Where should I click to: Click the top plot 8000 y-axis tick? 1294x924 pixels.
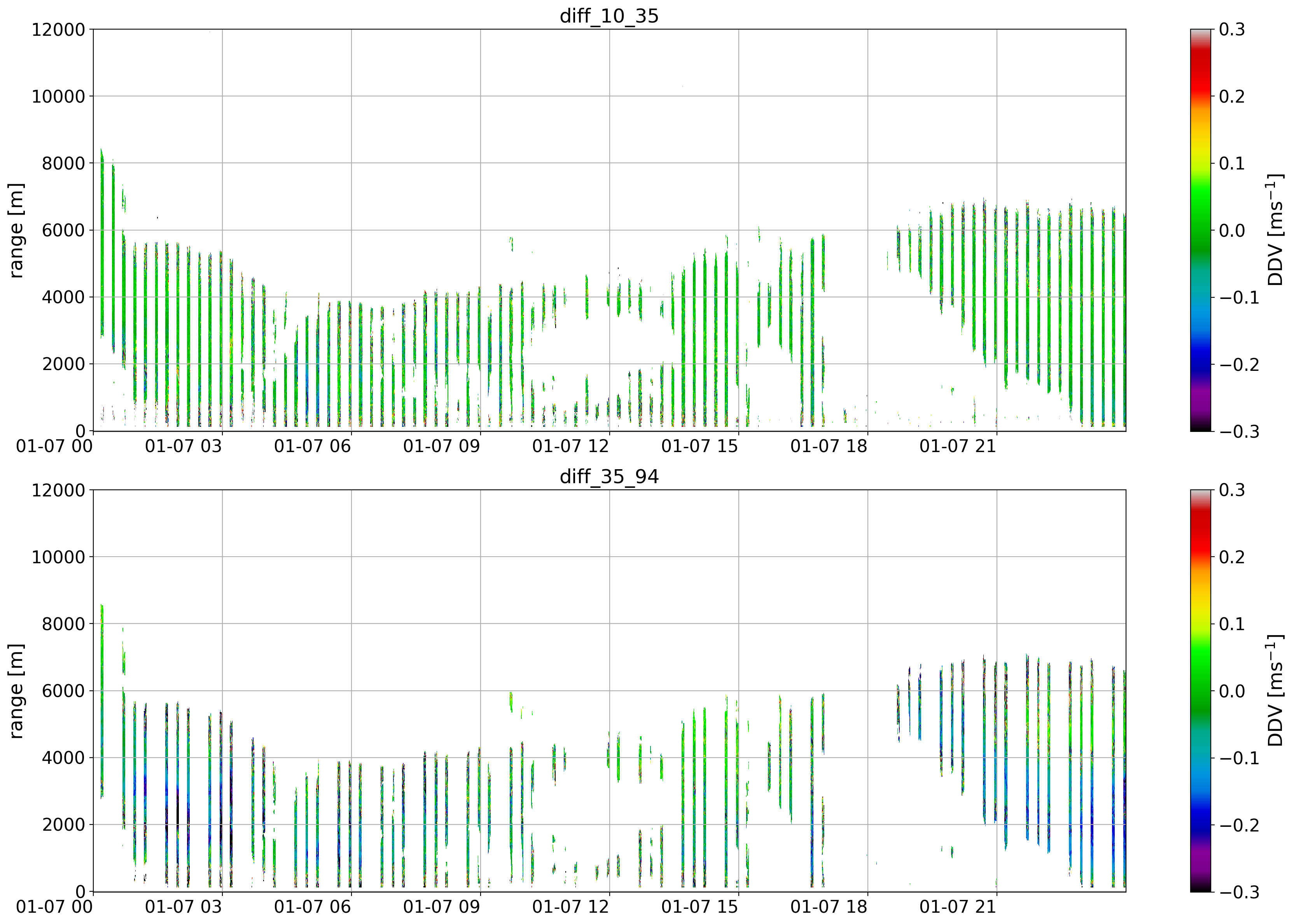point(63,163)
